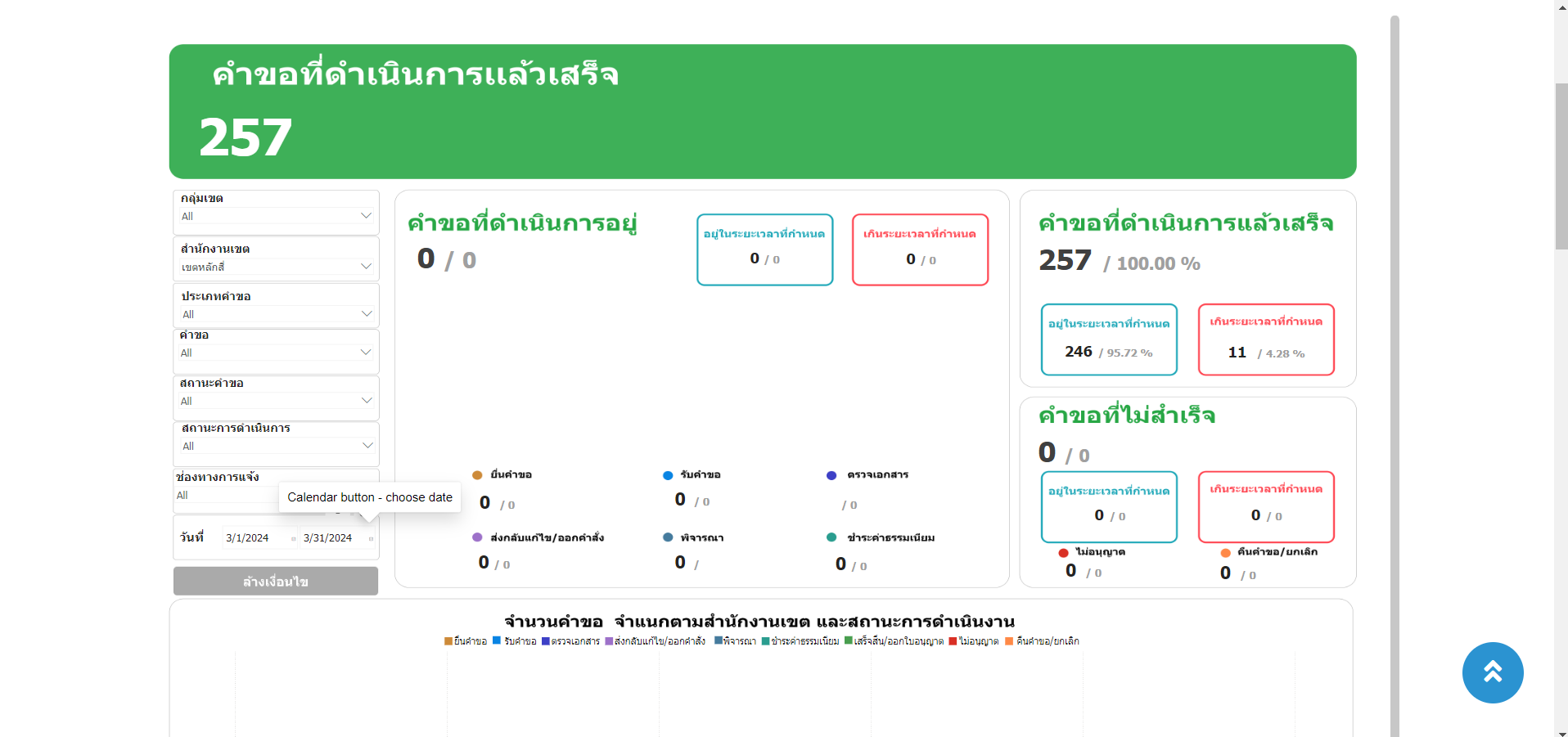The height and width of the screenshot is (737, 1568).
Task: Click the orange คืนคำขอ/ยกเลิก status dot
Action: pyautogui.click(x=1225, y=553)
